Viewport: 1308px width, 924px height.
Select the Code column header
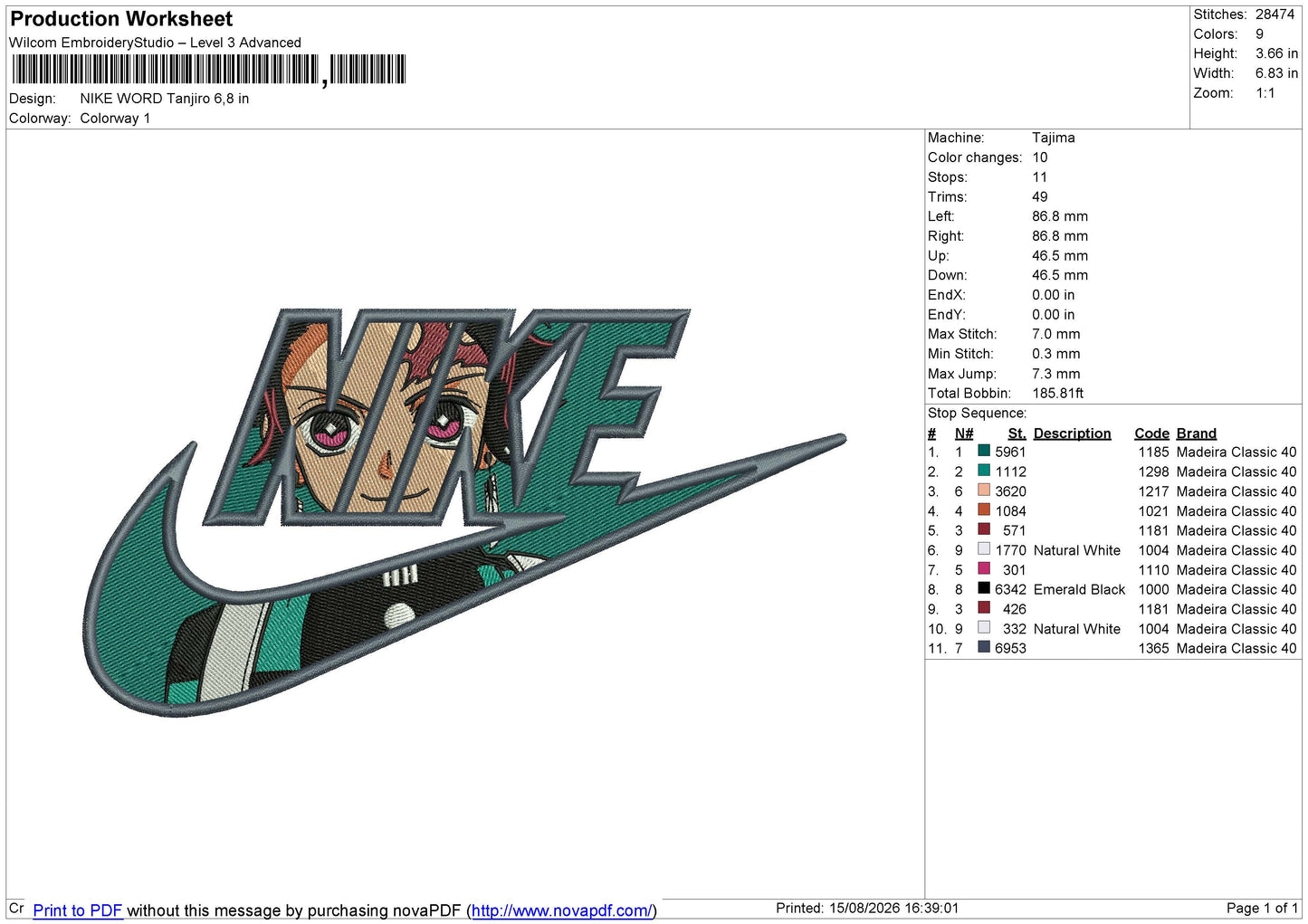tap(1151, 433)
